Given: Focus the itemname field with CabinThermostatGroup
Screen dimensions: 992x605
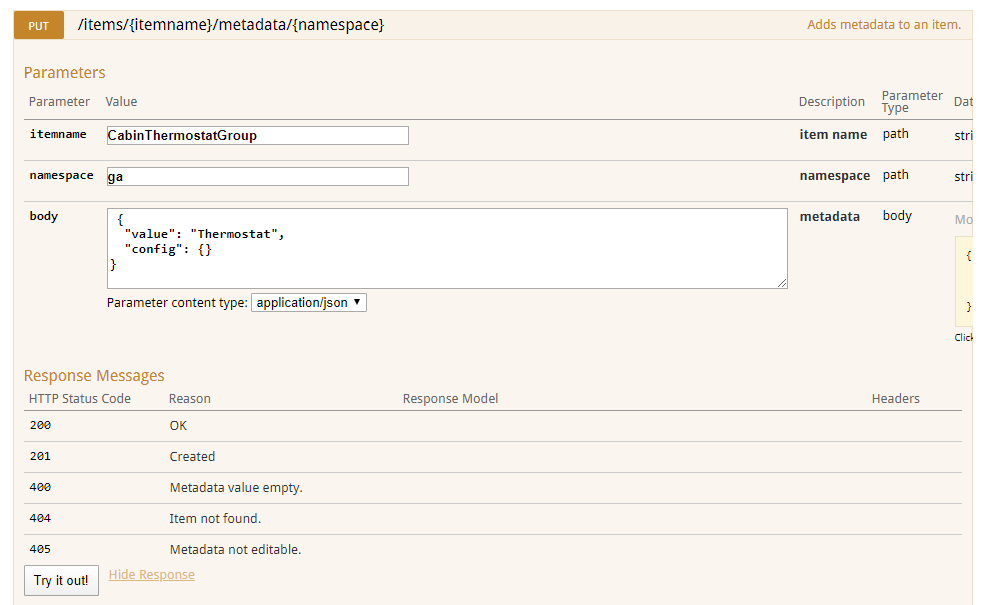Looking at the screenshot, I should [x=257, y=135].
